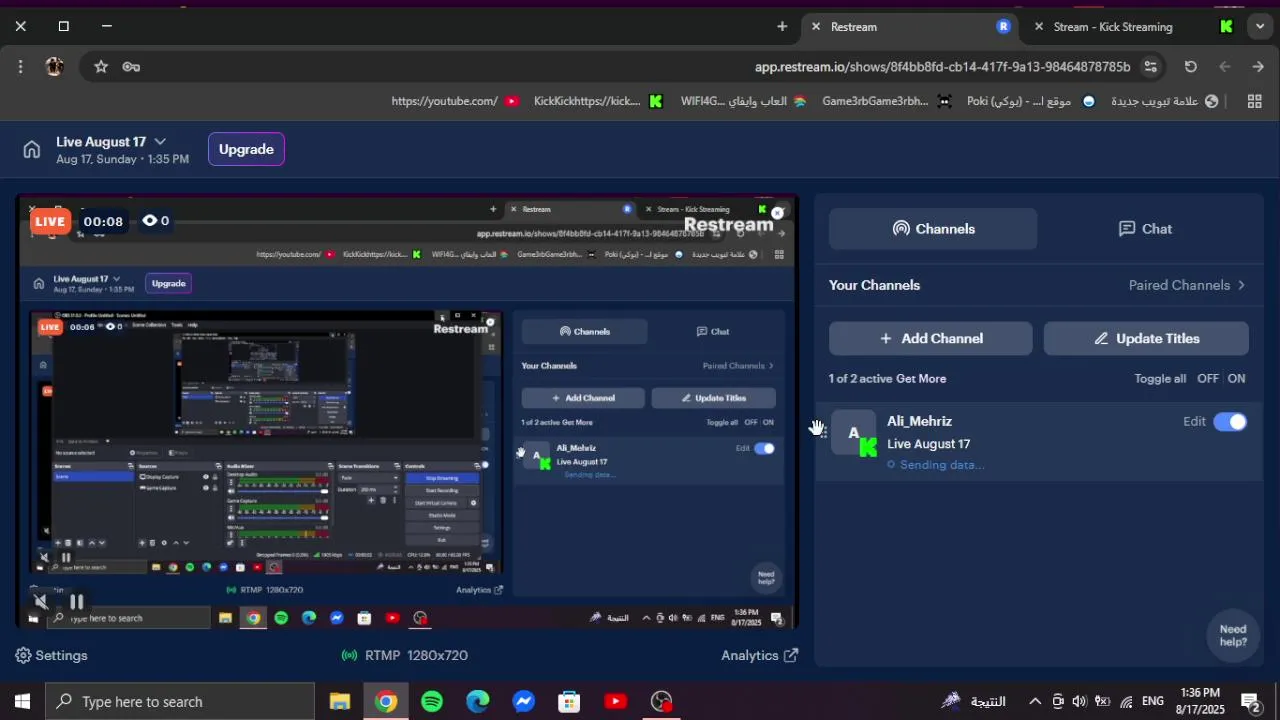The height and width of the screenshot is (720, 1280).
Task: Click the Upgrade button
Action: click(x=246, y=149)
